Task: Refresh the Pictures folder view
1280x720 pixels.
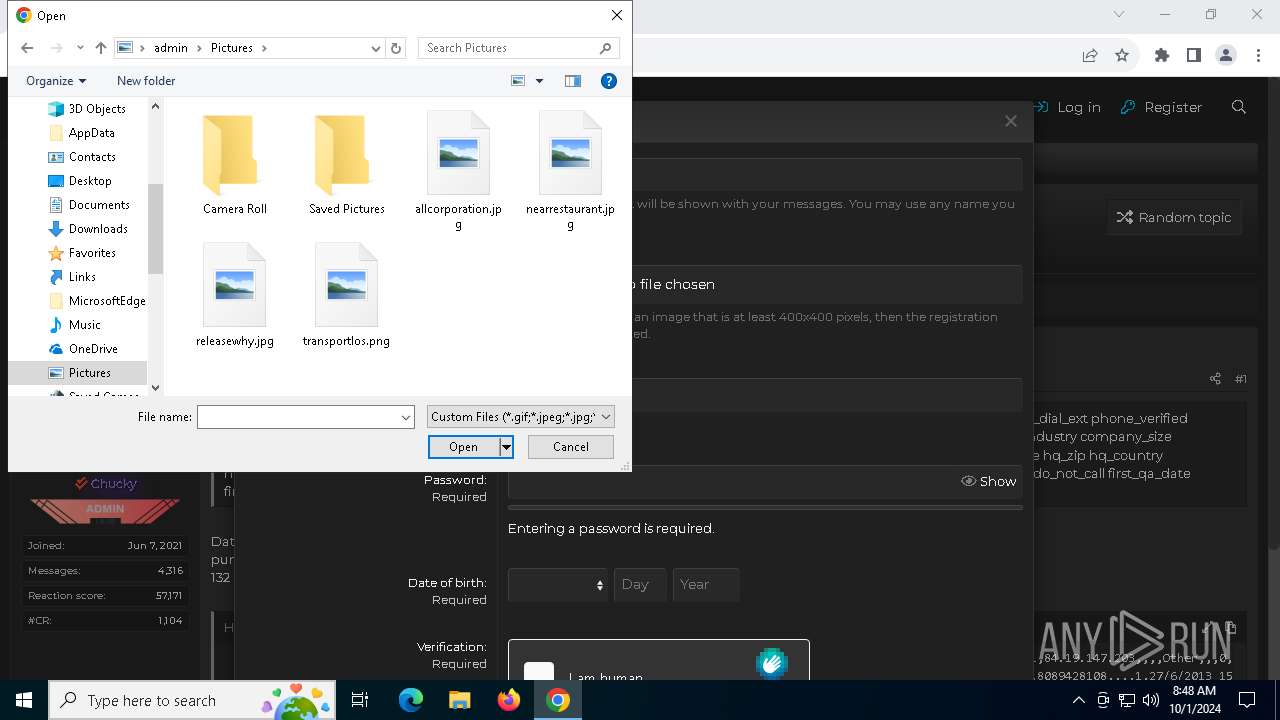Action: click(x=396, y=48)
